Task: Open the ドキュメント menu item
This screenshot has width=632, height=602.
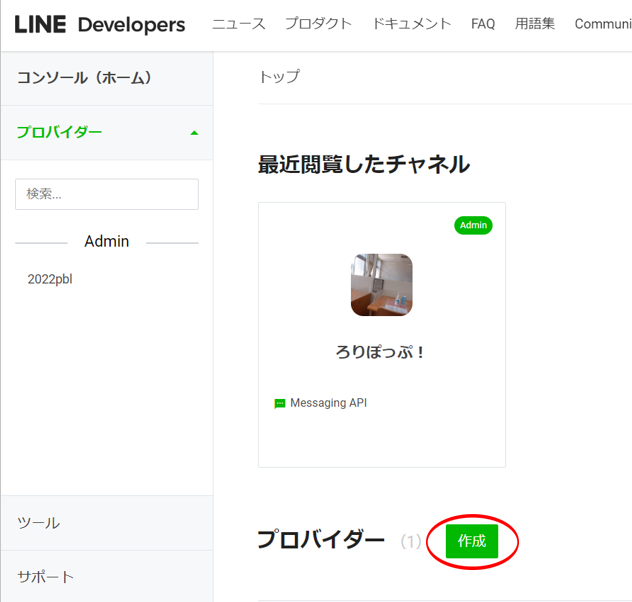Action: point(412,24)
